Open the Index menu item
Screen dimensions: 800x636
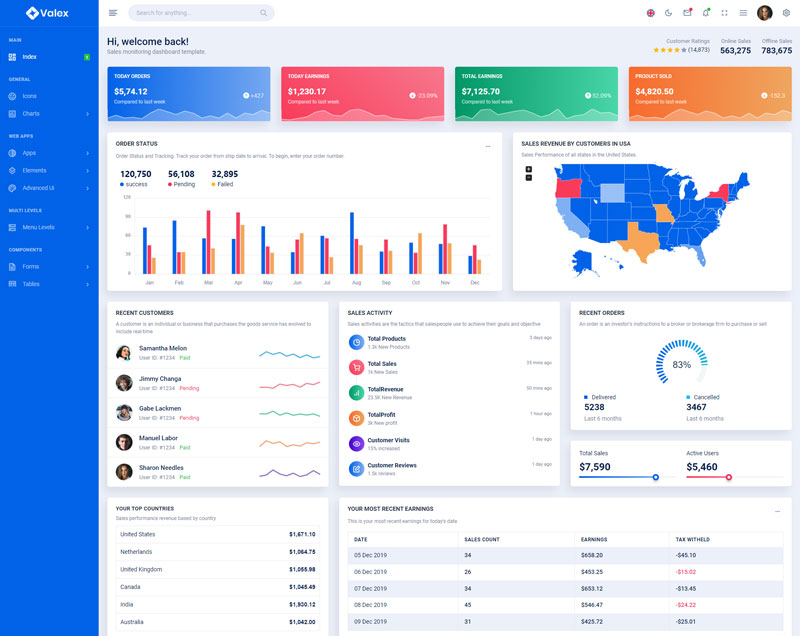(30, 57)
